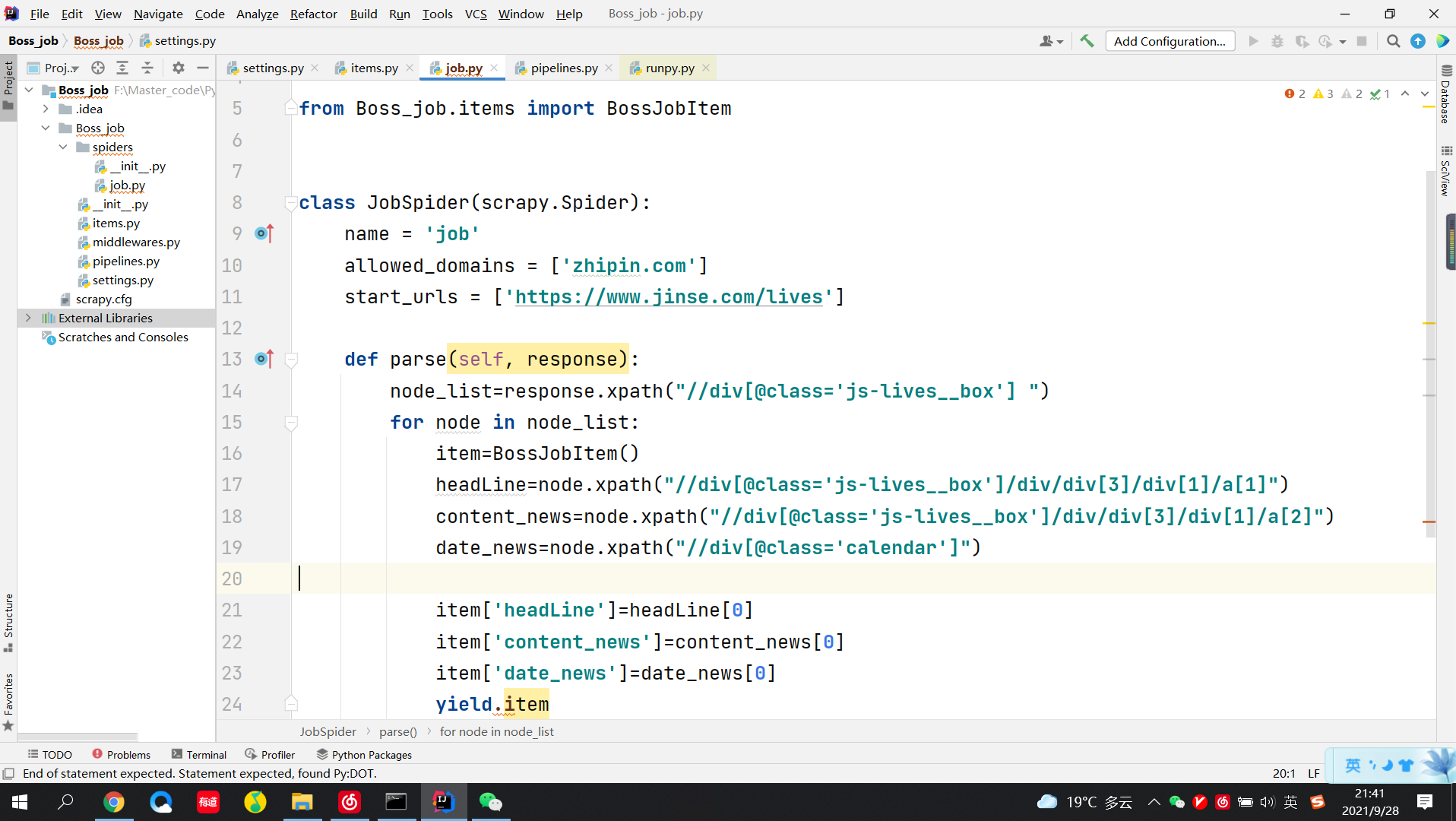
Task: Click Expand All in Project panel
Action: click(x=122, y=68)
